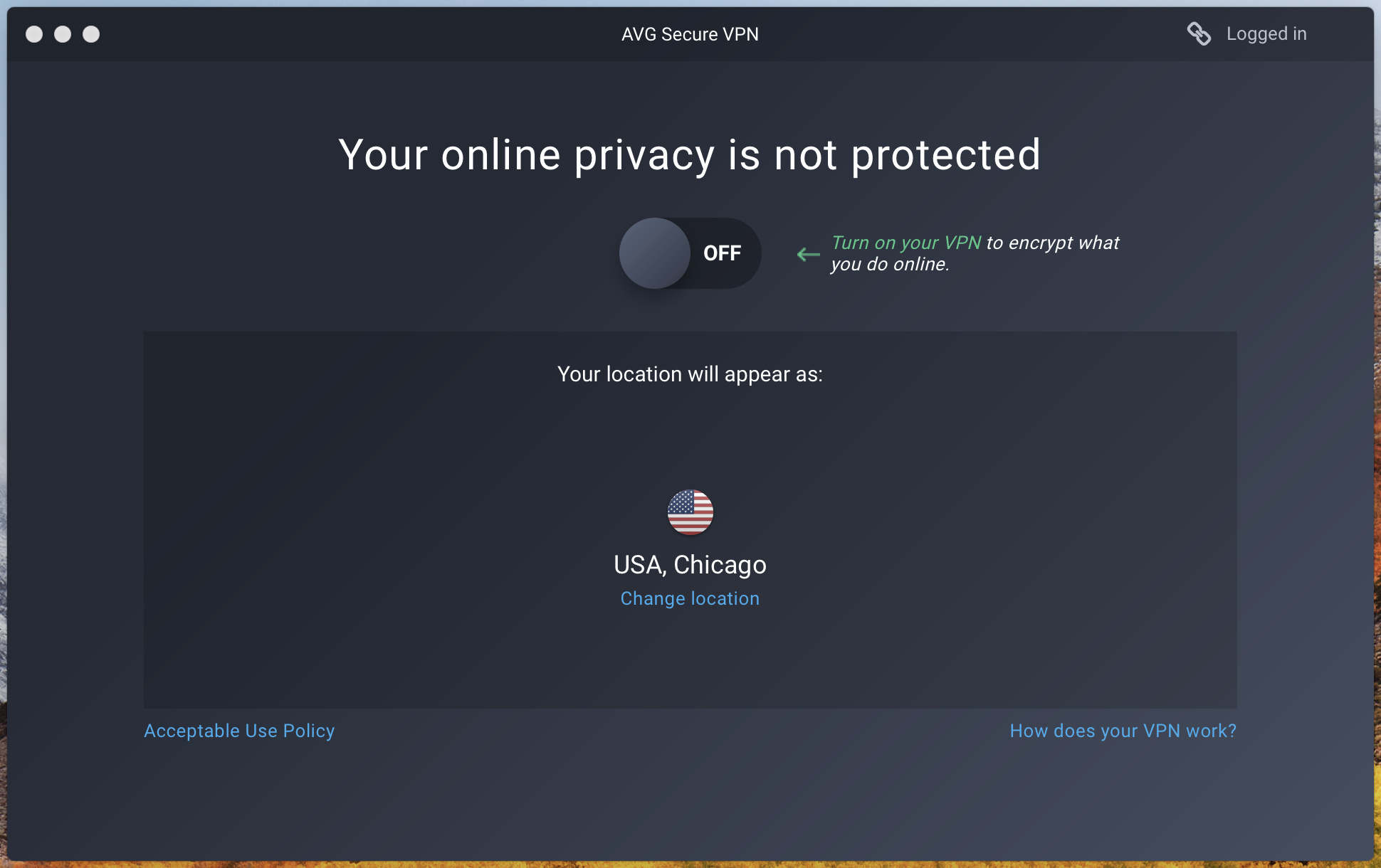Image resolution: width=1381 pixels, height=868 pixels.
Task: Open the How does your VPN work? link
Action: [x=1123, y=731]
